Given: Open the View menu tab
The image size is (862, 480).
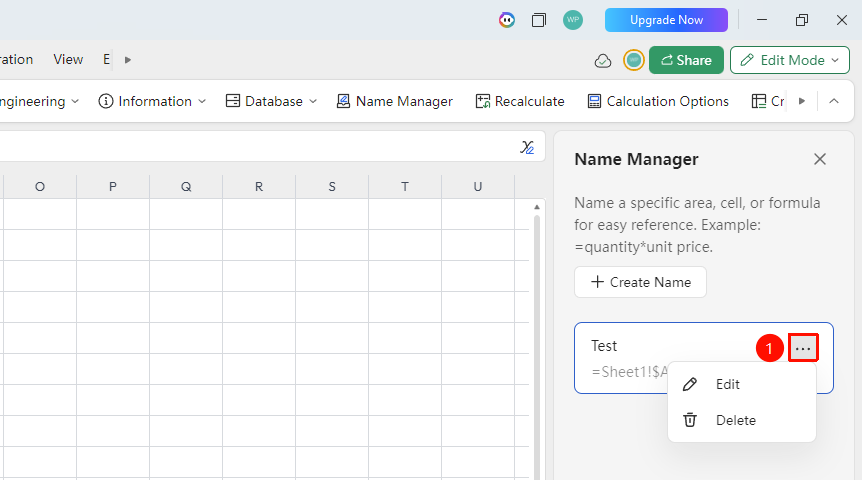Looking at the screenshot, I should click(x=68, y=59).
